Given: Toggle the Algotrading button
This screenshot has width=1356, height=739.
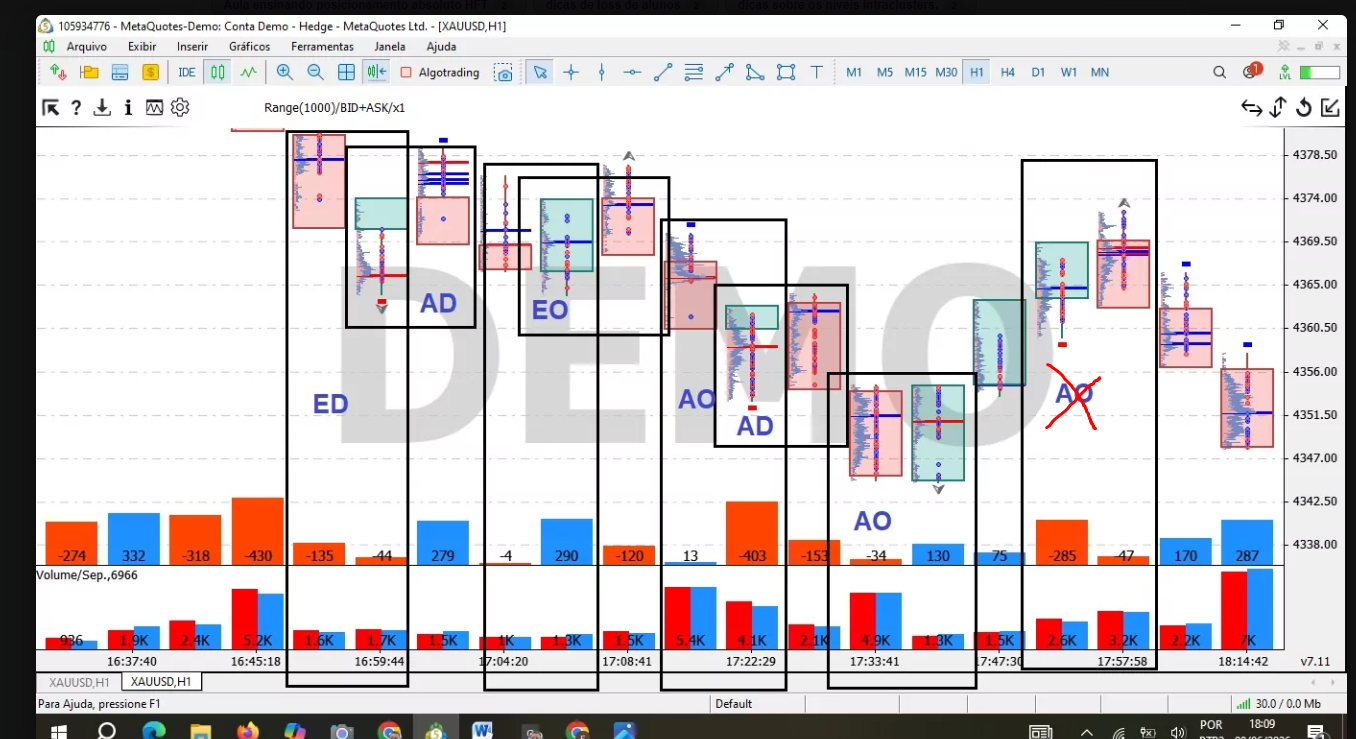Looking at the screenshot, I should tap(440, 72).
